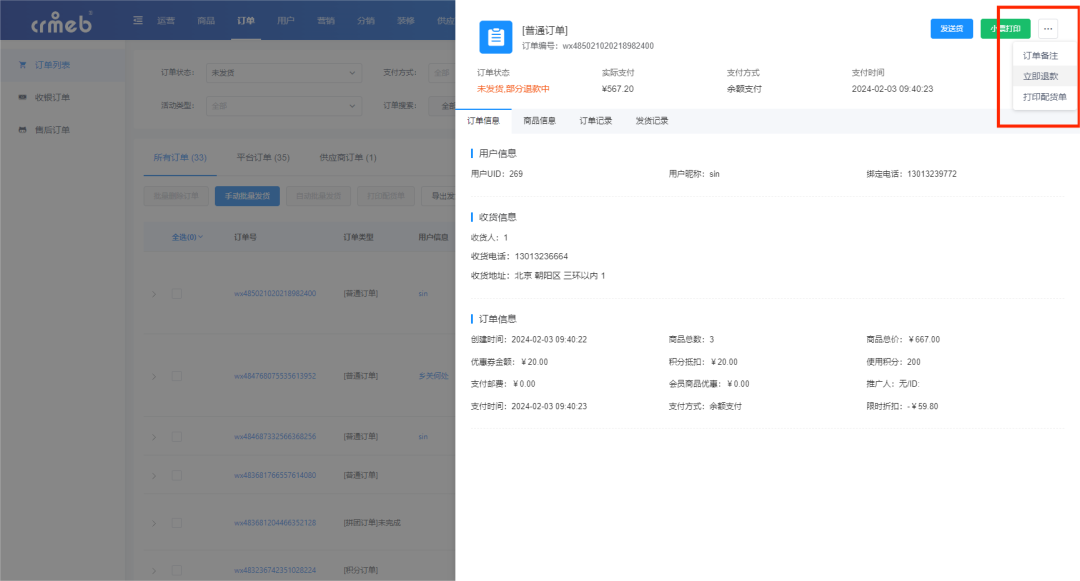Tick checkbox for order wx484687332566368256

(x=177, y=436)
